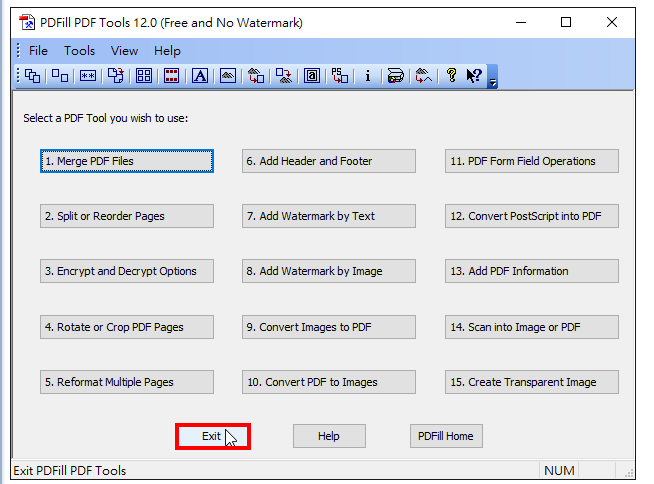Click '5. Reformat Multiple Pages' button
Screen dimensions: 654x484
coord(127,382)
